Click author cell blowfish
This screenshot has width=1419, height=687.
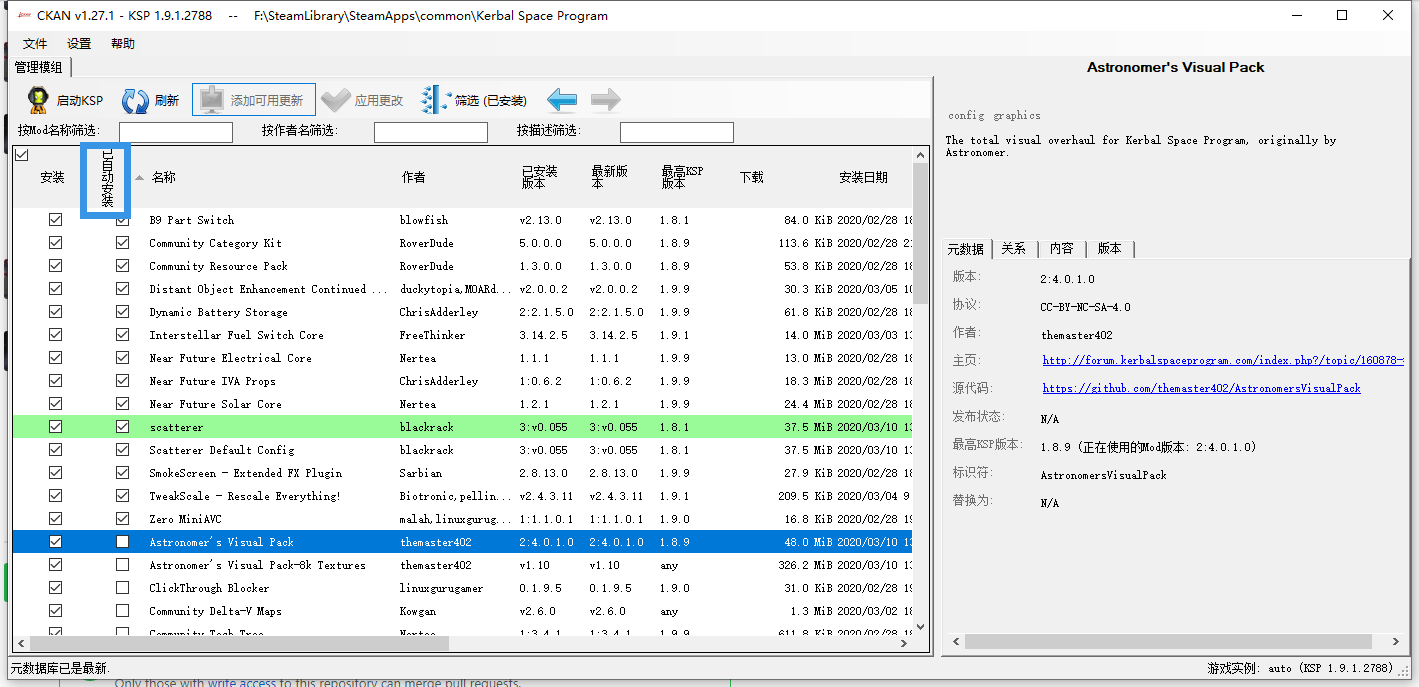pos(424,220)
